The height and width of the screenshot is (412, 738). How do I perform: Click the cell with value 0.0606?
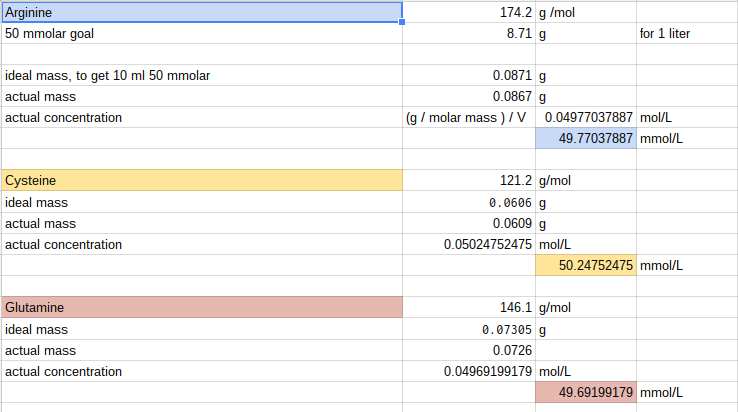(x=469, y=202)
